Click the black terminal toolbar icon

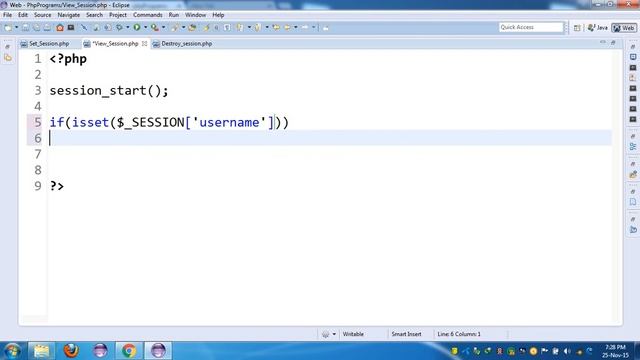click(x=71, y=28)
